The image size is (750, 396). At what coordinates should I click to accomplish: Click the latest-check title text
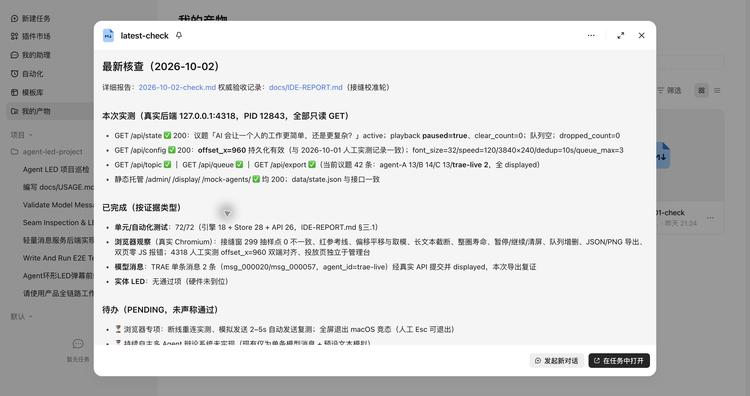(144, 35)
